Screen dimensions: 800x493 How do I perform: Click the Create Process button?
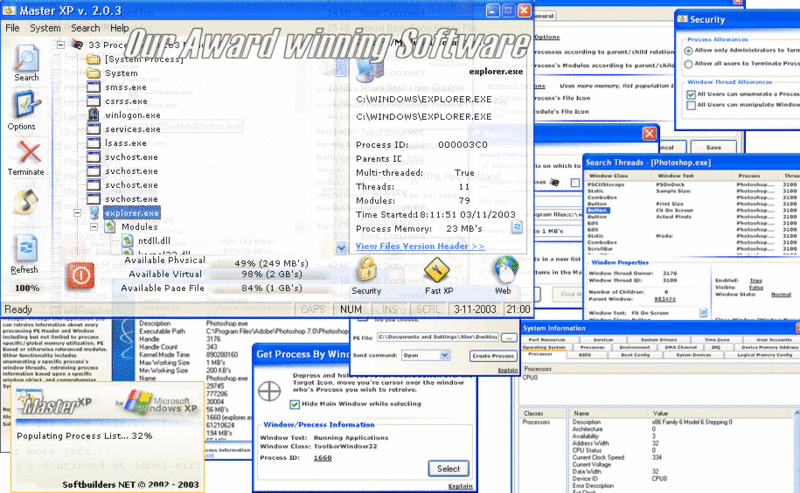click(493, 356)
